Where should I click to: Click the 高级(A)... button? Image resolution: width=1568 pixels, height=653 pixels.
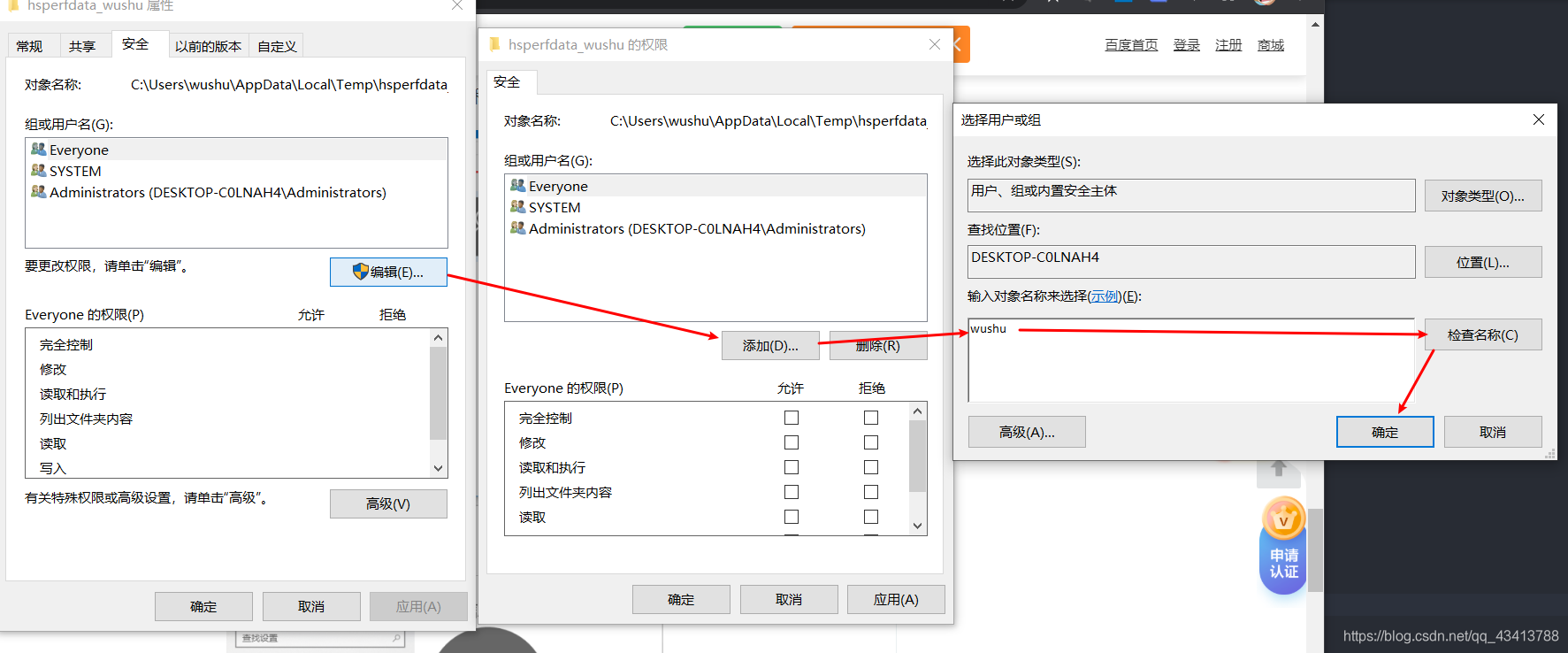point(1027,432)
